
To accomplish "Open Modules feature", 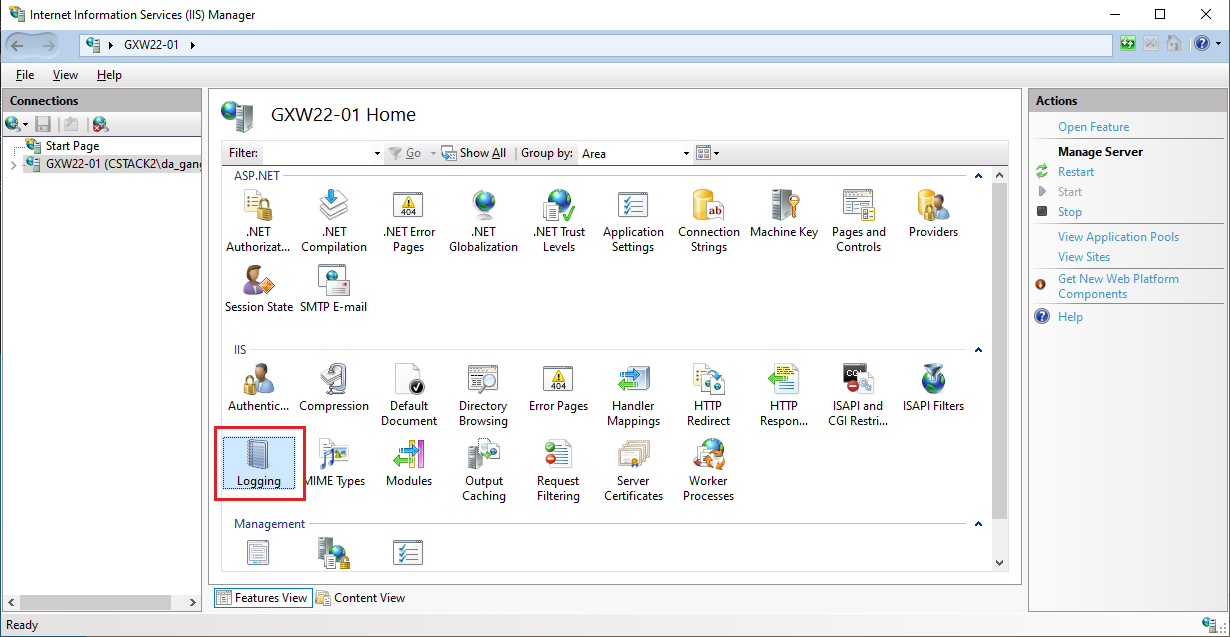I will [x=409, y=463].
